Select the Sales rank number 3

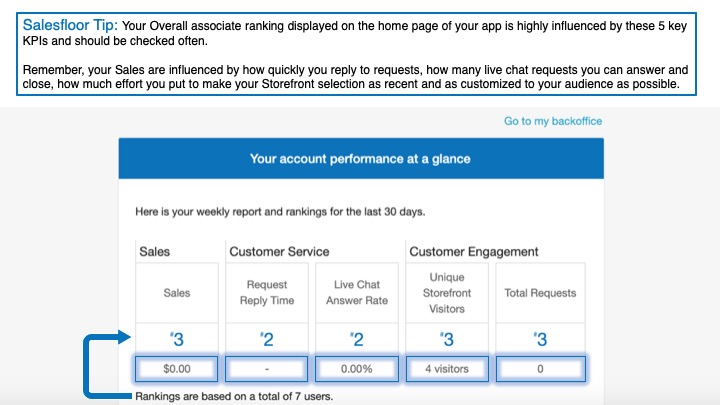tap(176, 339)
